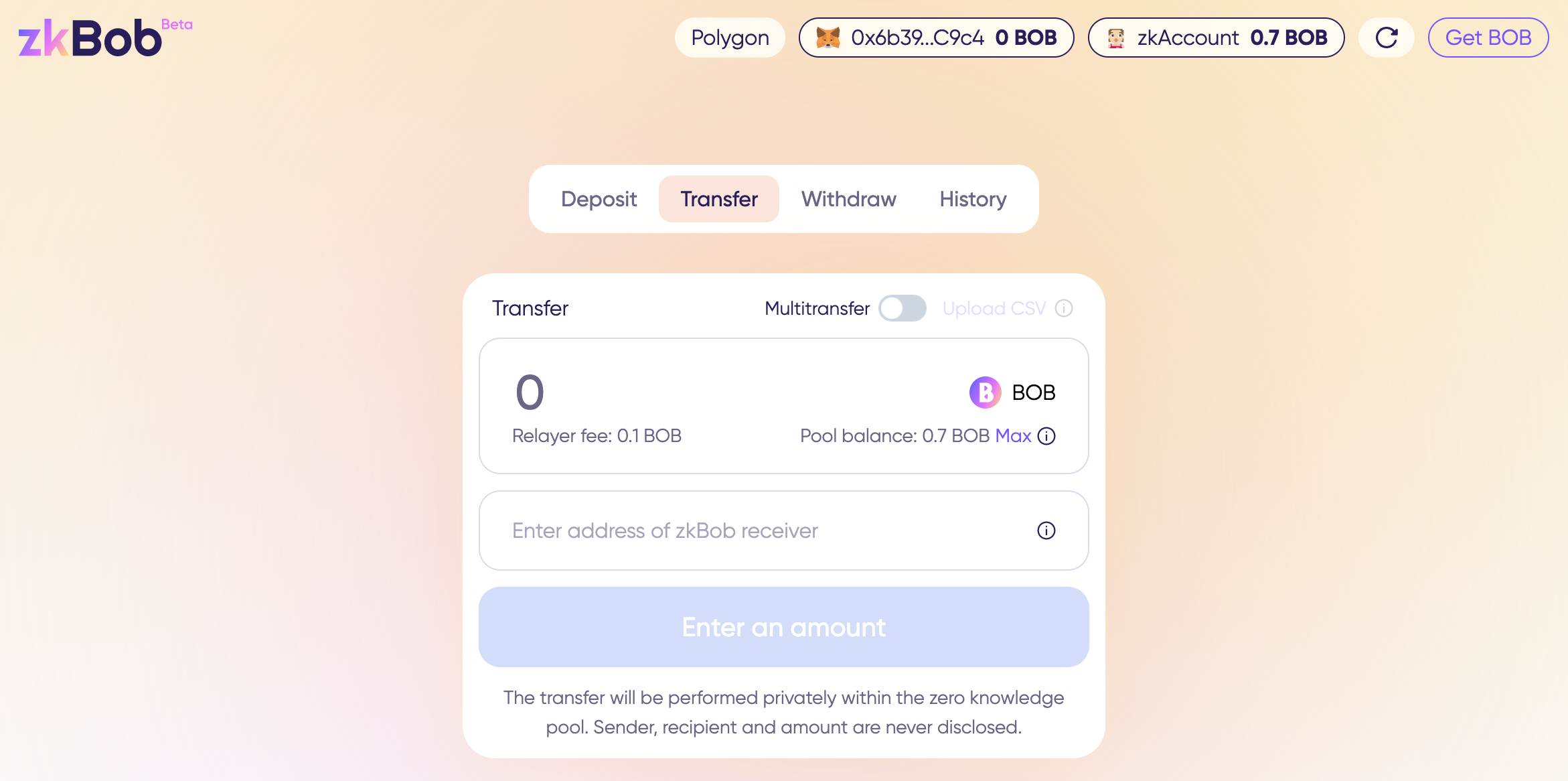Switch to the Deposit tab
The image size is (1568, 781).
[599, 199]
